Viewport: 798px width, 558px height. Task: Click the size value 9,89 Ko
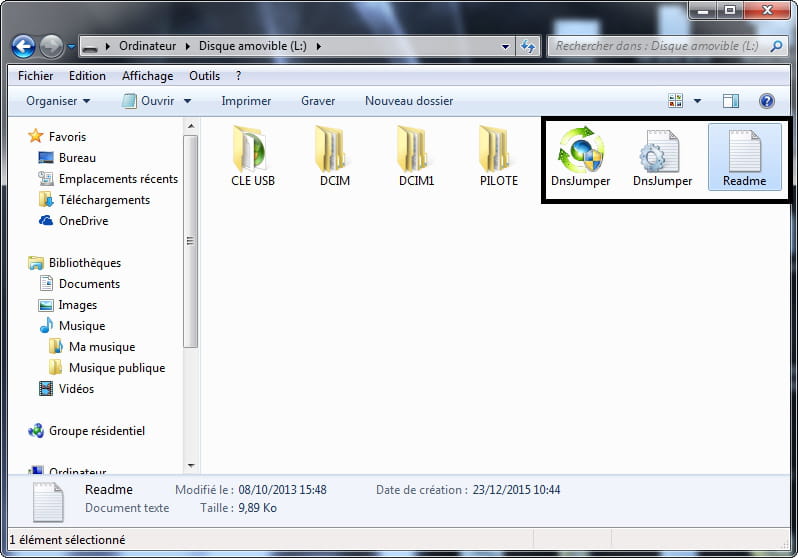[258, 508]
